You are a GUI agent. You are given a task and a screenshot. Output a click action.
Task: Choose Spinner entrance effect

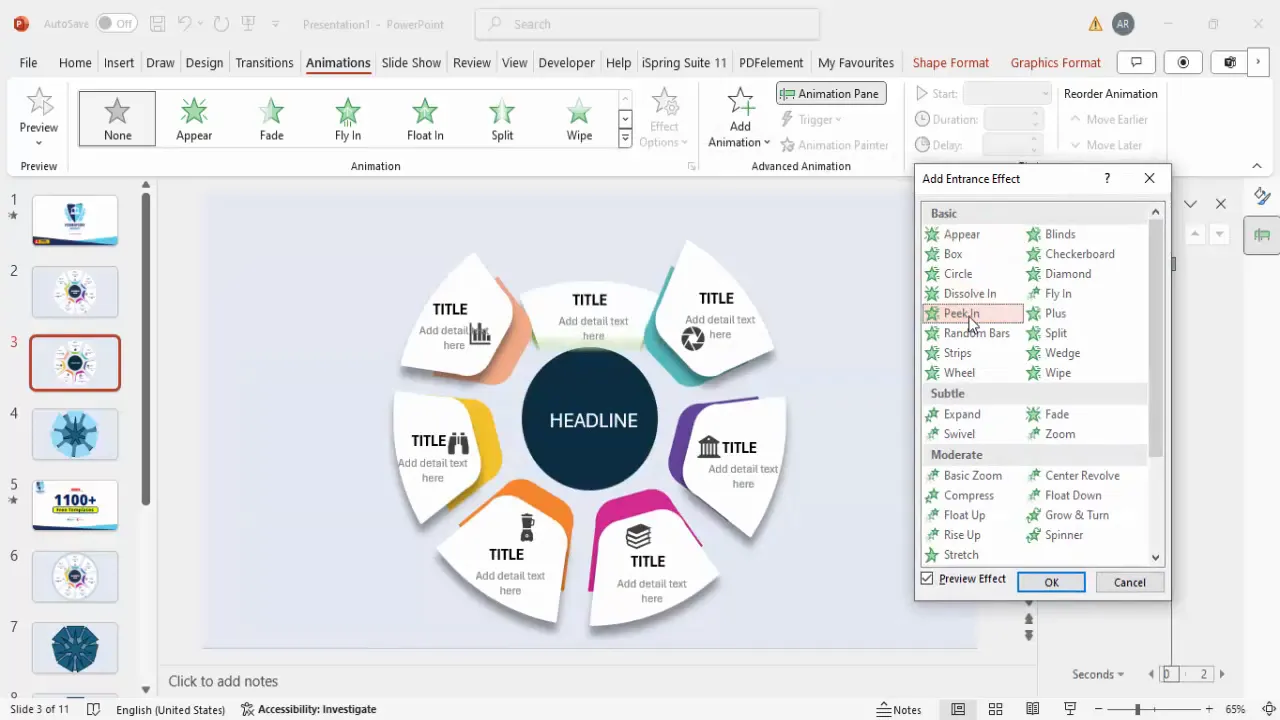click(1055, 535)
